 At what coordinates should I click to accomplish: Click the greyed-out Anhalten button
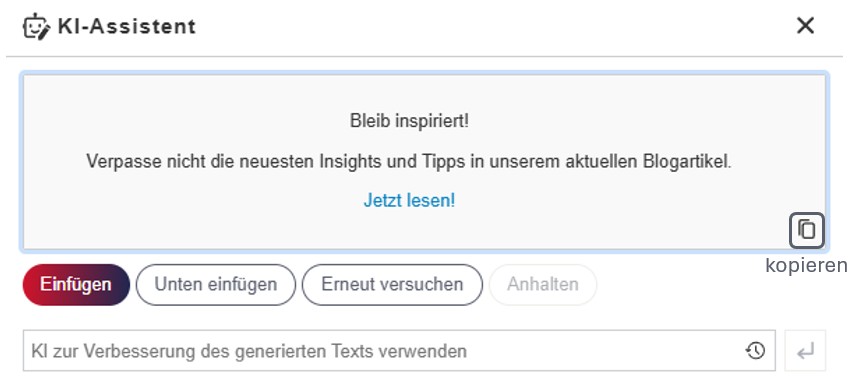(x=543, y=285)
